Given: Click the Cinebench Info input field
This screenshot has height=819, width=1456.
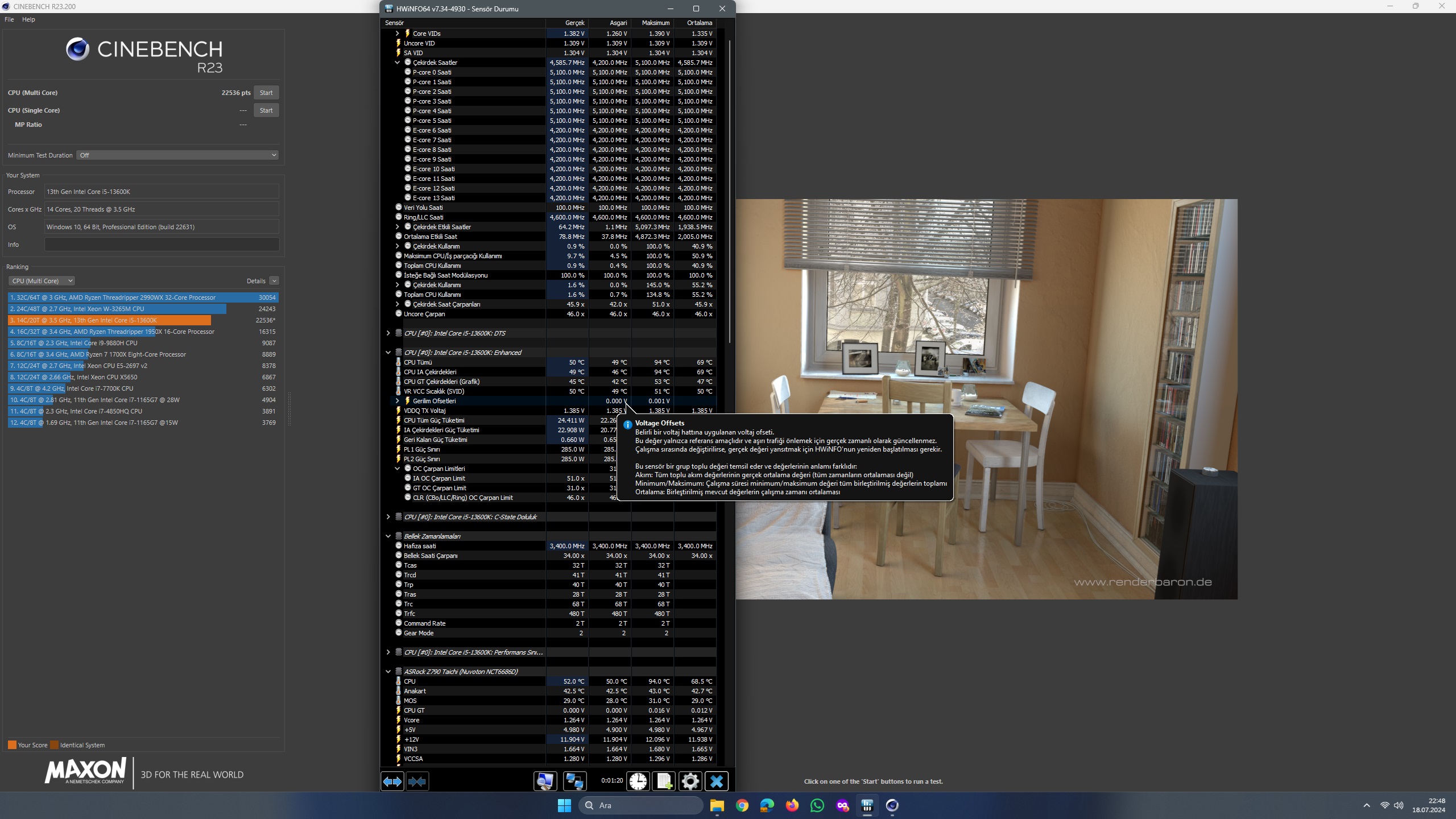Looking at the screenshot, I should pos(162,245).
